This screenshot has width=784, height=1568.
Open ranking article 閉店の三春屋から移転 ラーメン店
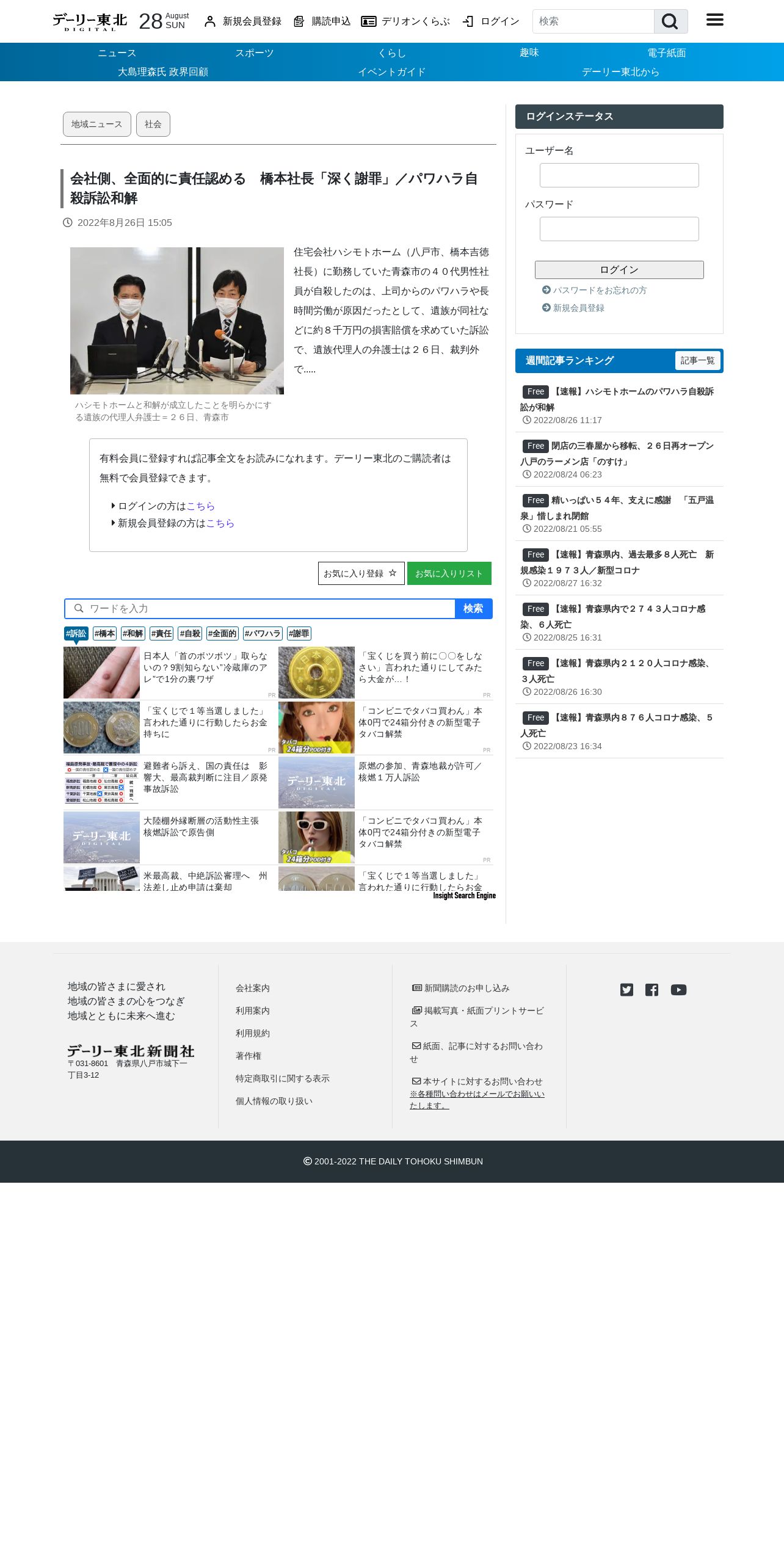point(617,454)
